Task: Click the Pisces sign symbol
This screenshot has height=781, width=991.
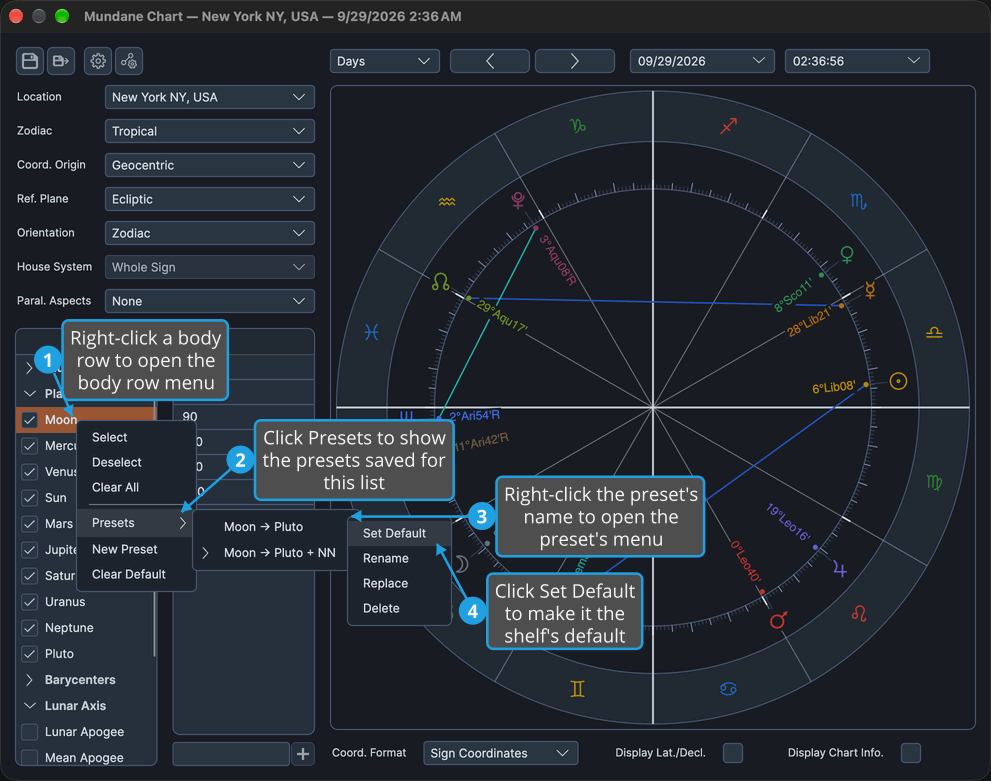Action: click(372, 332)
